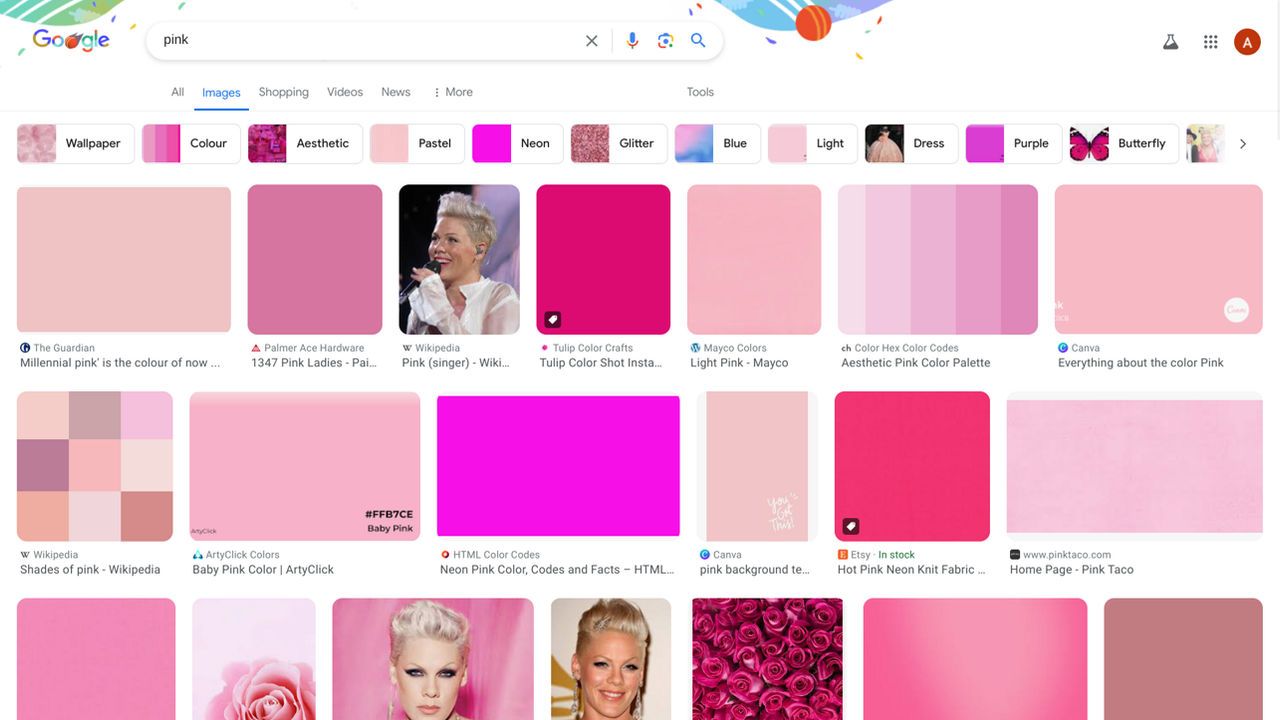Filter by Glitter chip
Viewport: 1280px width, 720px height.
click(619, 143)
